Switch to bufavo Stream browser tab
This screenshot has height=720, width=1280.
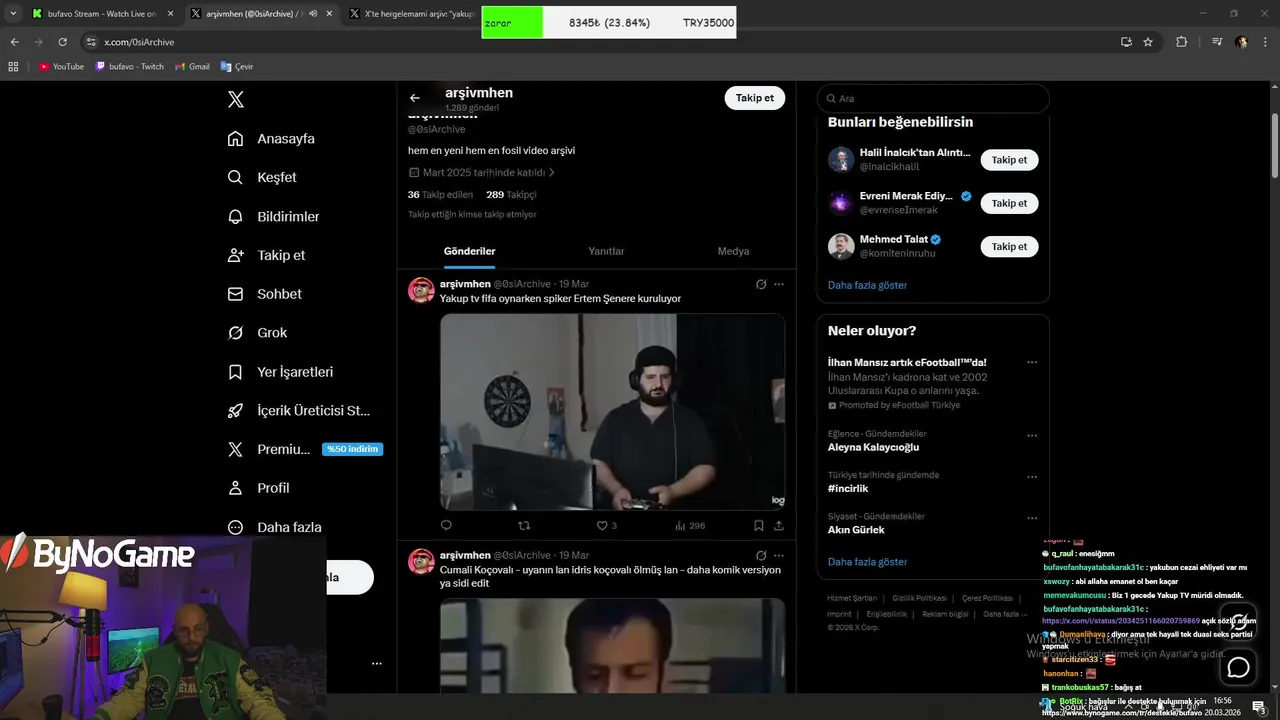click(x=102, y=14)
